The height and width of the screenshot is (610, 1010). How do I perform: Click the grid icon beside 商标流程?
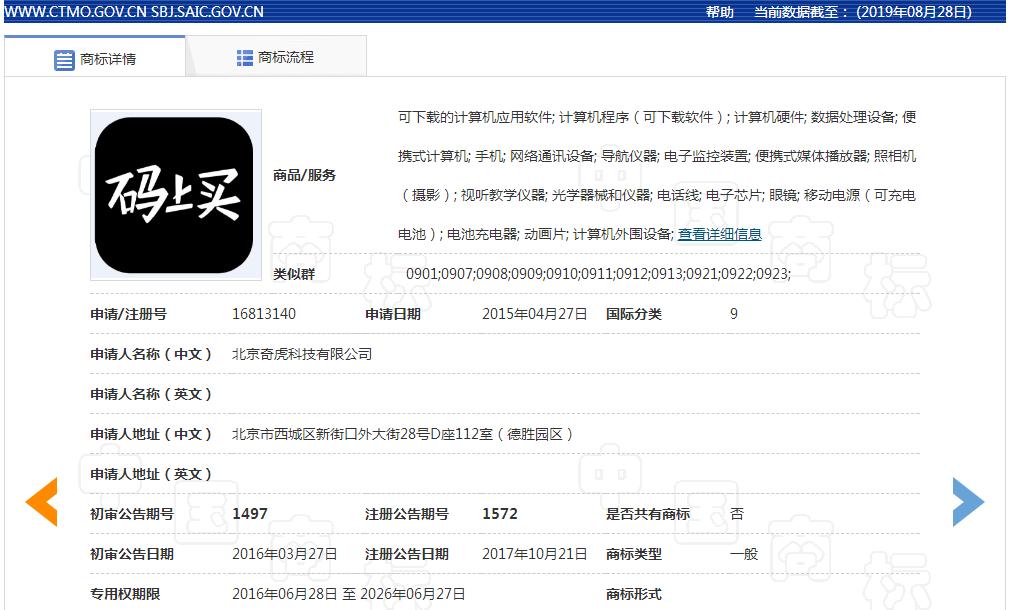click(243, 59)
